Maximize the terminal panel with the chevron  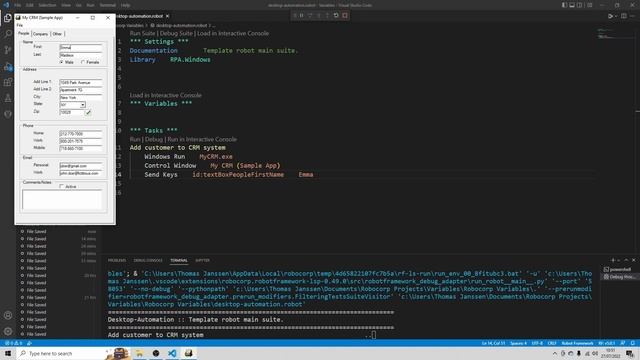[x=626, y=260]
